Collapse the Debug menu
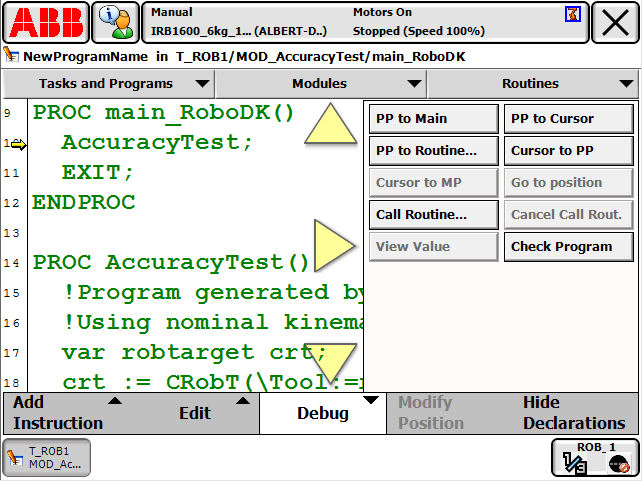642x482 pixels. (323, 413)
